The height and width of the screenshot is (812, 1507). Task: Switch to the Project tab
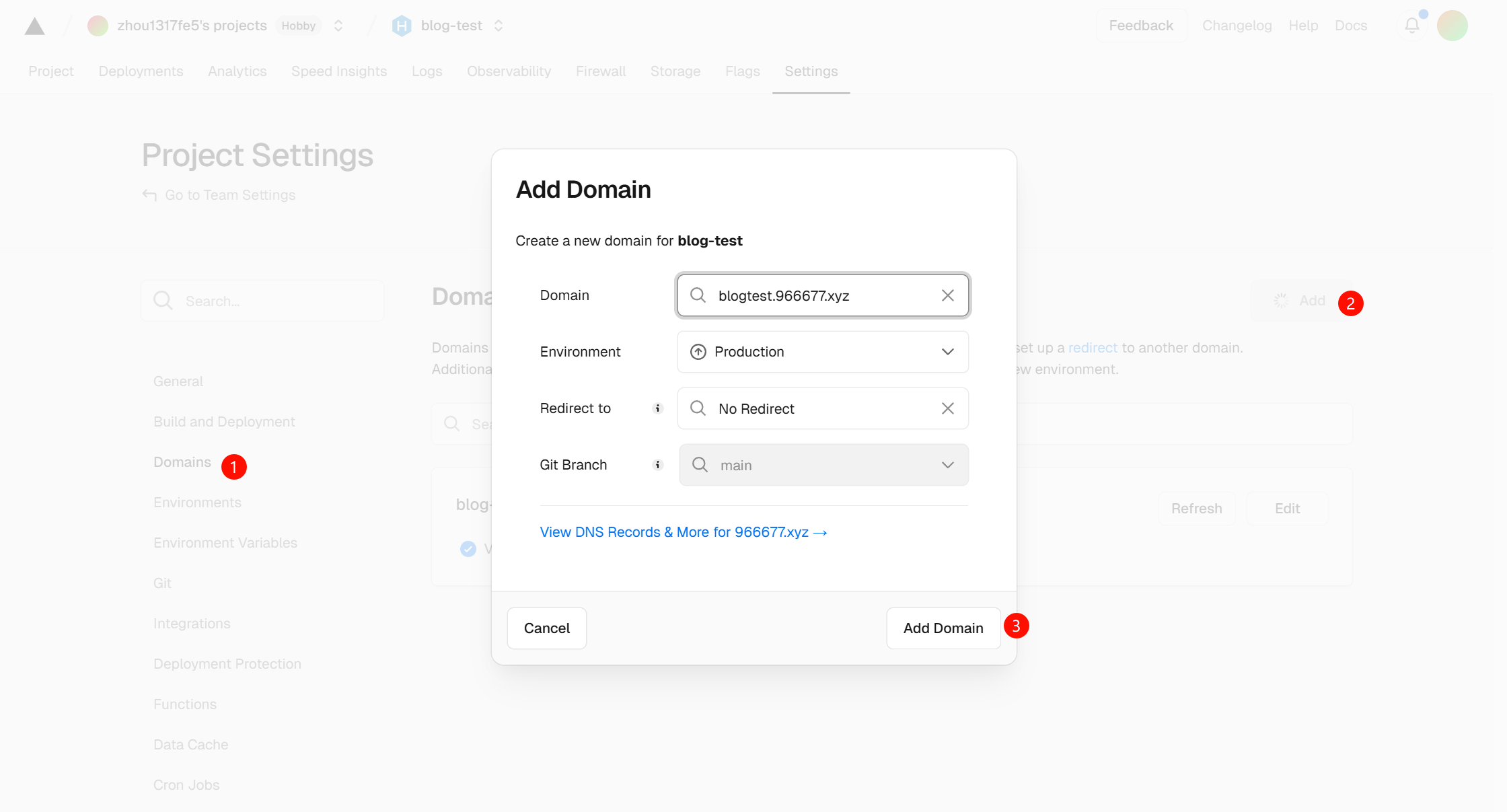(51, 71)
